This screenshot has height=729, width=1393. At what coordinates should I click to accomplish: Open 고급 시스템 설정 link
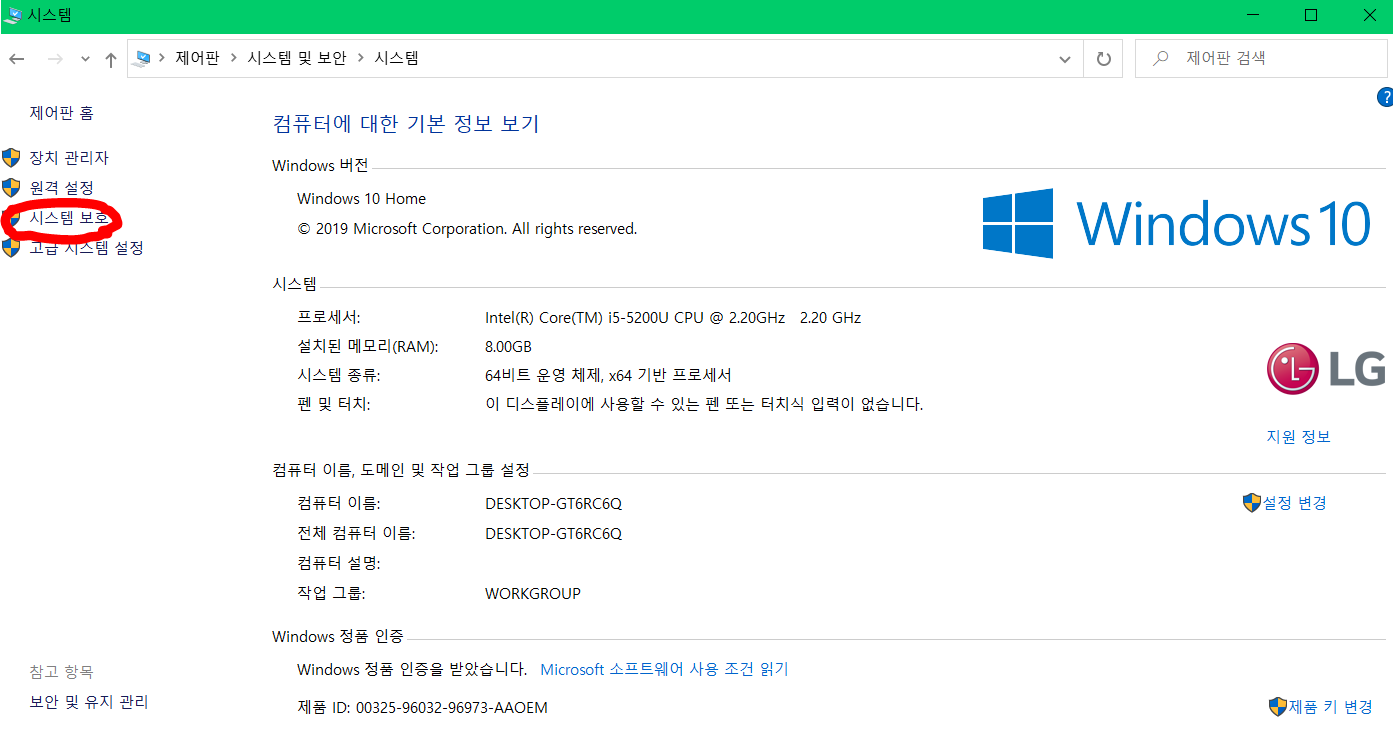tap(87, 247)
